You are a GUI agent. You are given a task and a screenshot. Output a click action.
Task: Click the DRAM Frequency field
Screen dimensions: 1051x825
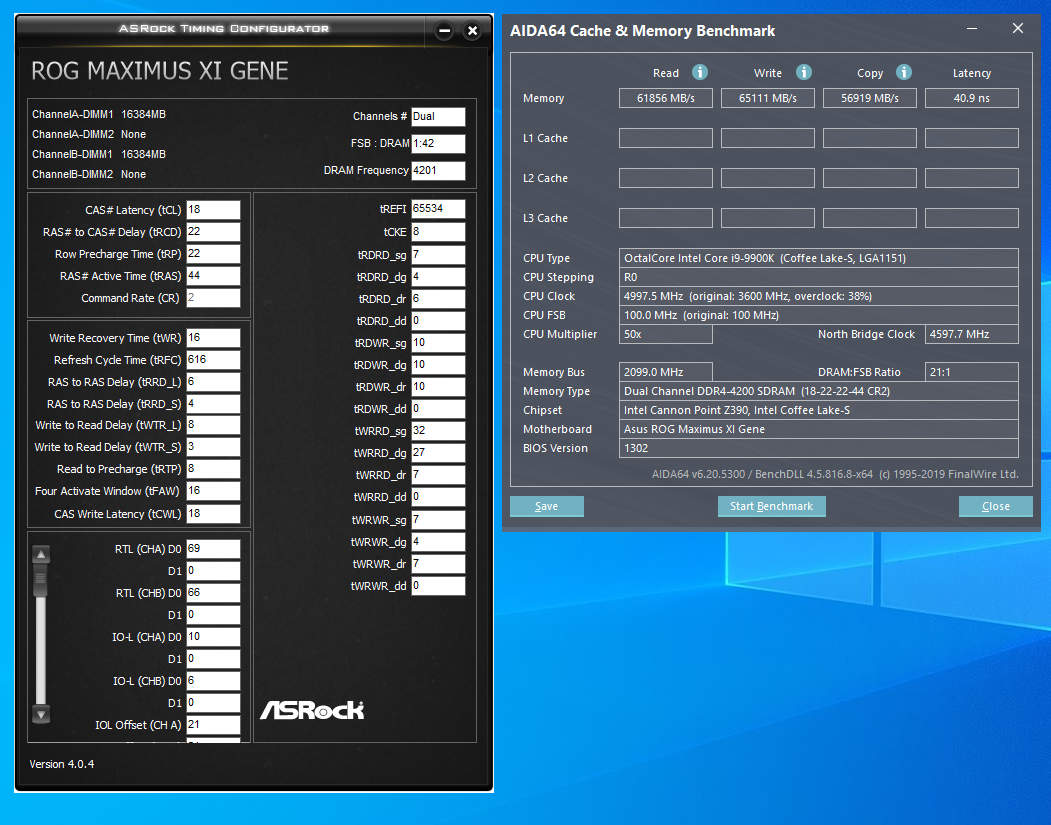[438, 170]
